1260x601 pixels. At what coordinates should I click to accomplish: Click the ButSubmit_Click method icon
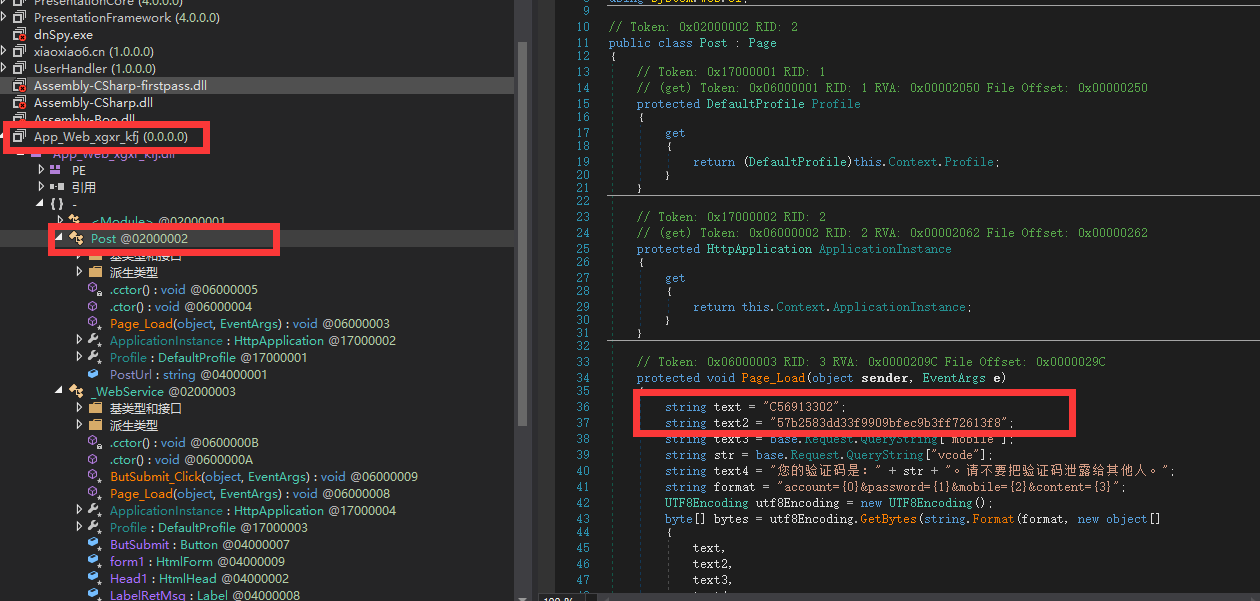click(x=93, y=477)
